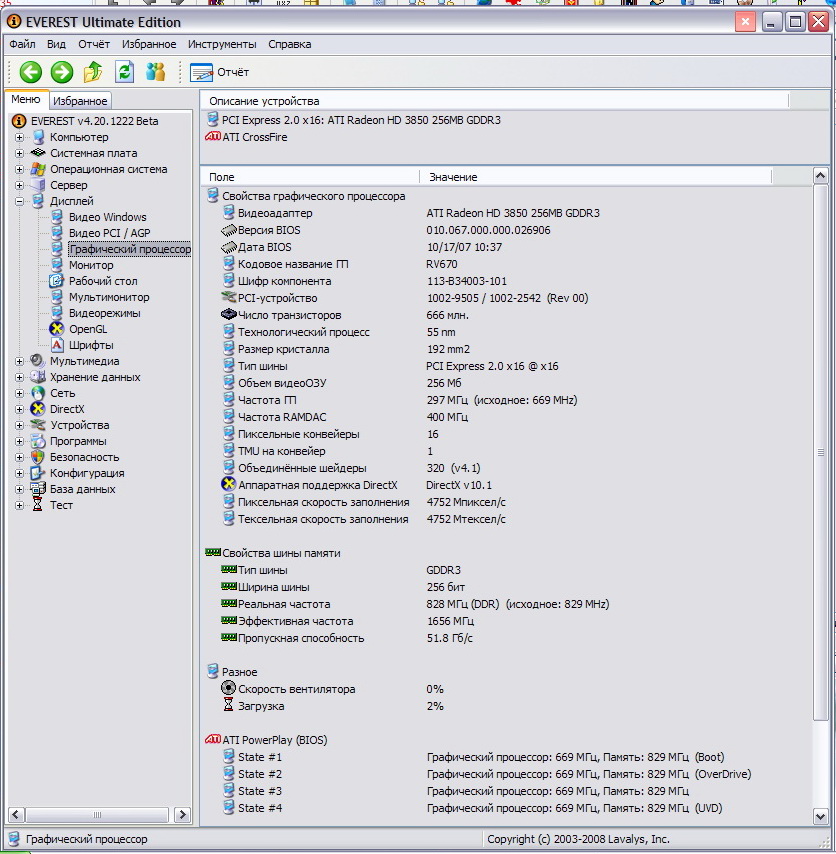836x854 pixels.
Task: Click the green Back arrow toolbar icon
Action: point(30,72)
